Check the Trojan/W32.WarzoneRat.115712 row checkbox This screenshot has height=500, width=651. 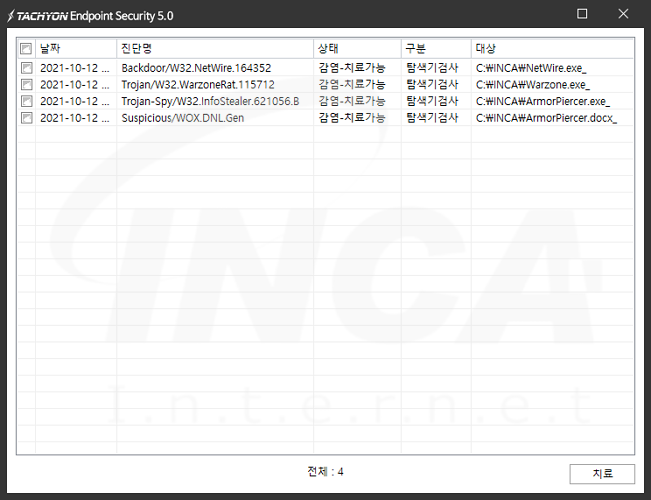pos(27,85)
